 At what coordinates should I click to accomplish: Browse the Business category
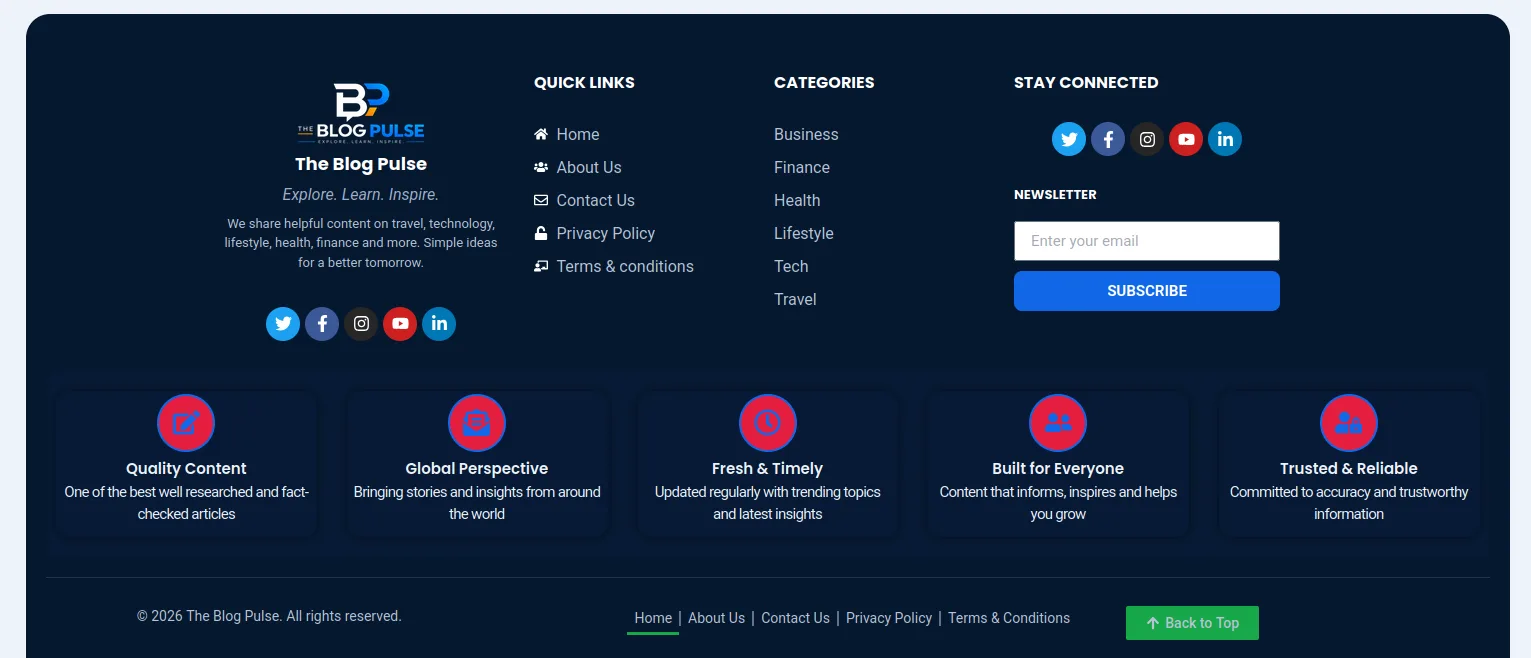pyautogui.click(x=806, y=134)
